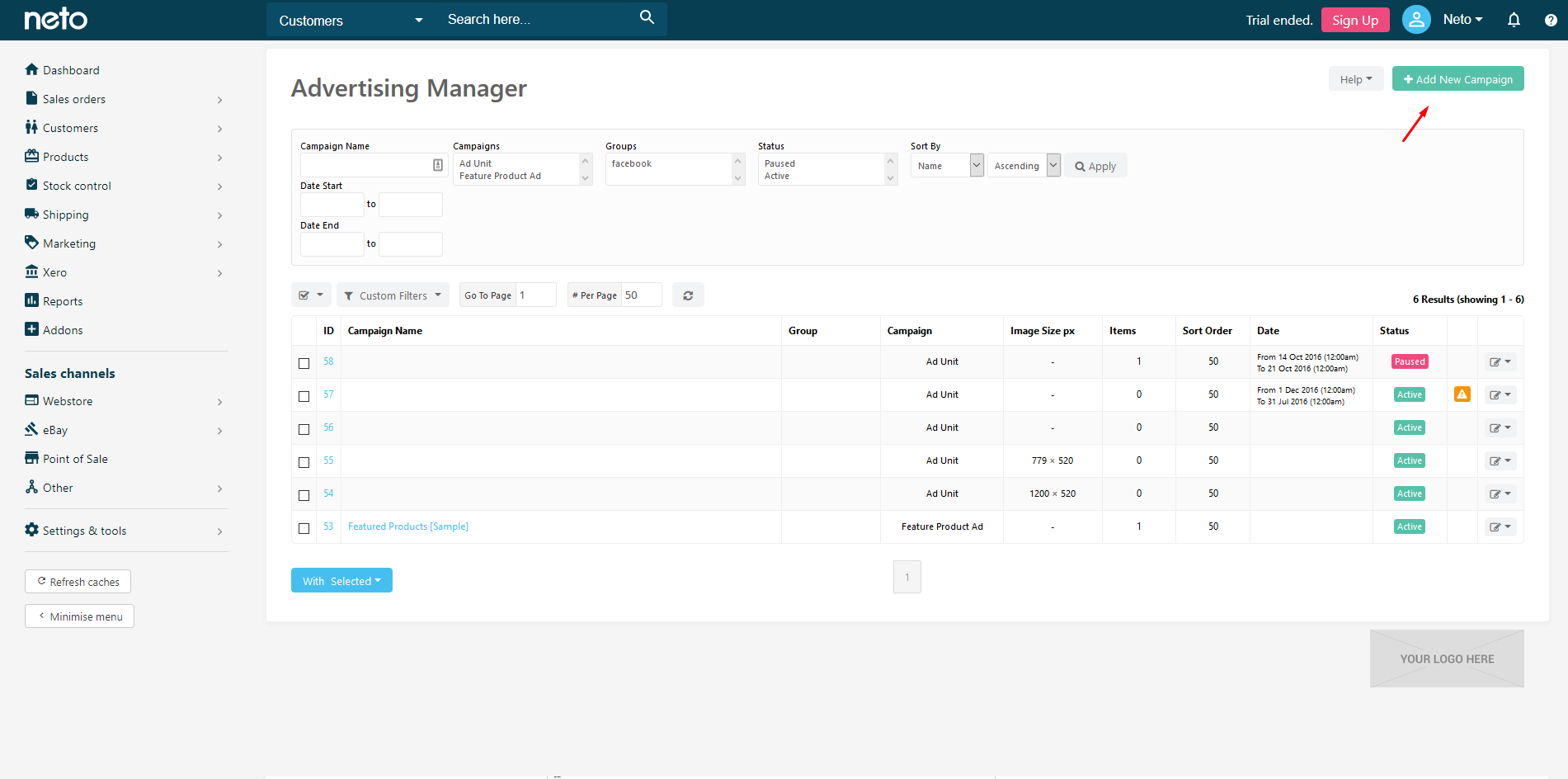The height and width of the screenshot is (779, 1568).
Task: Open campaign ID 58 link
Action: point(328,361)
